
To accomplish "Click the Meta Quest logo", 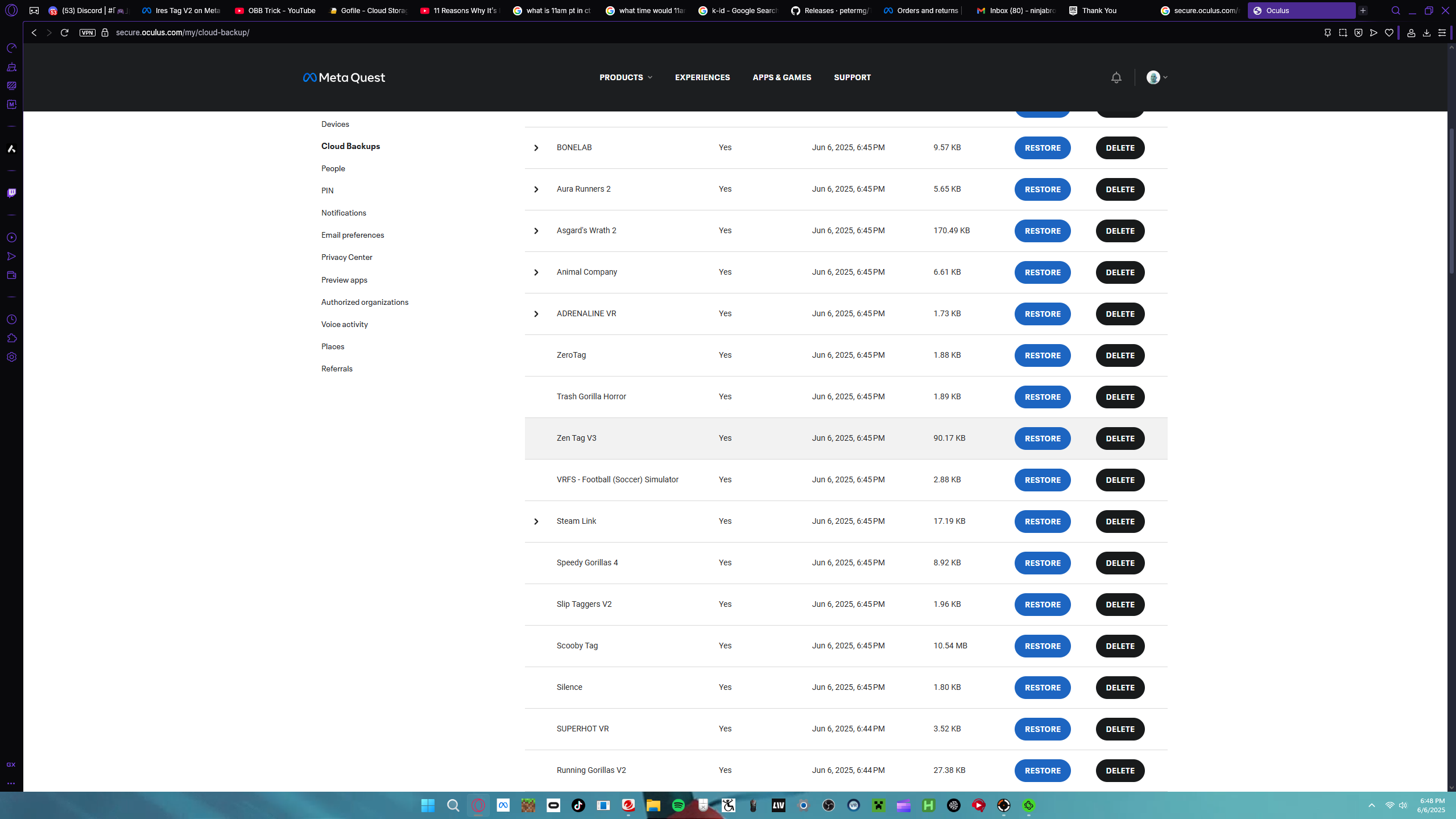I will [344, 77].
